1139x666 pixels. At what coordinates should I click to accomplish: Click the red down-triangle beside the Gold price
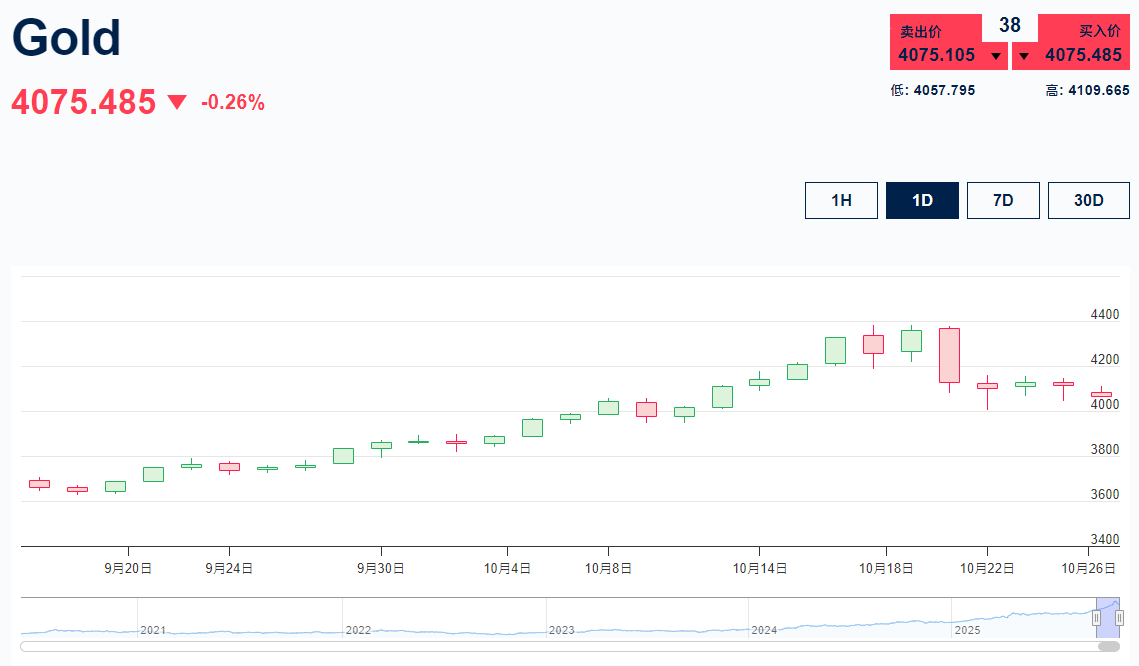click(177, 102)
